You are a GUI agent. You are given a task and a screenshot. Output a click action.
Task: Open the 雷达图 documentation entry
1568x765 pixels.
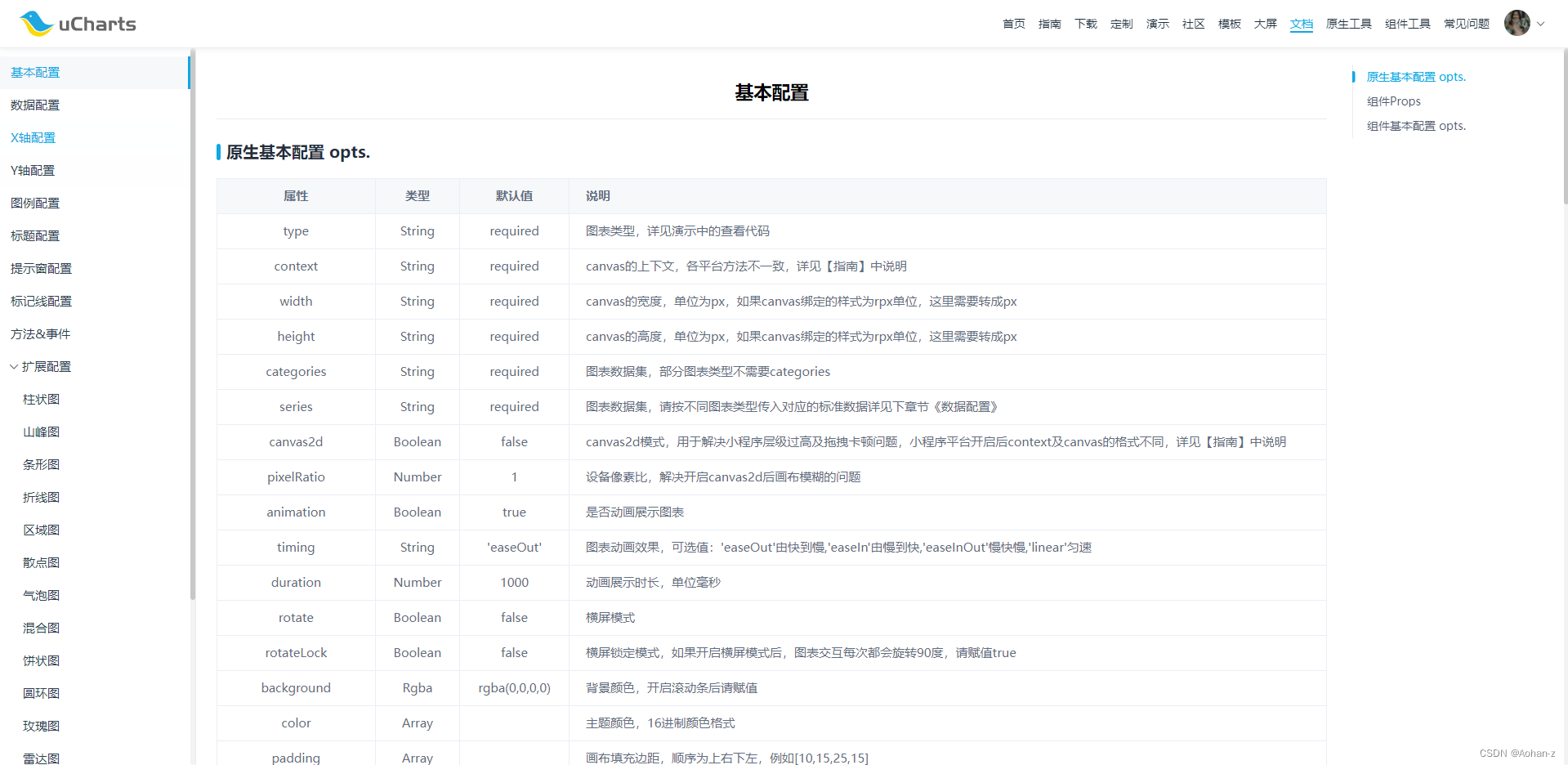(x=41, y=758)
